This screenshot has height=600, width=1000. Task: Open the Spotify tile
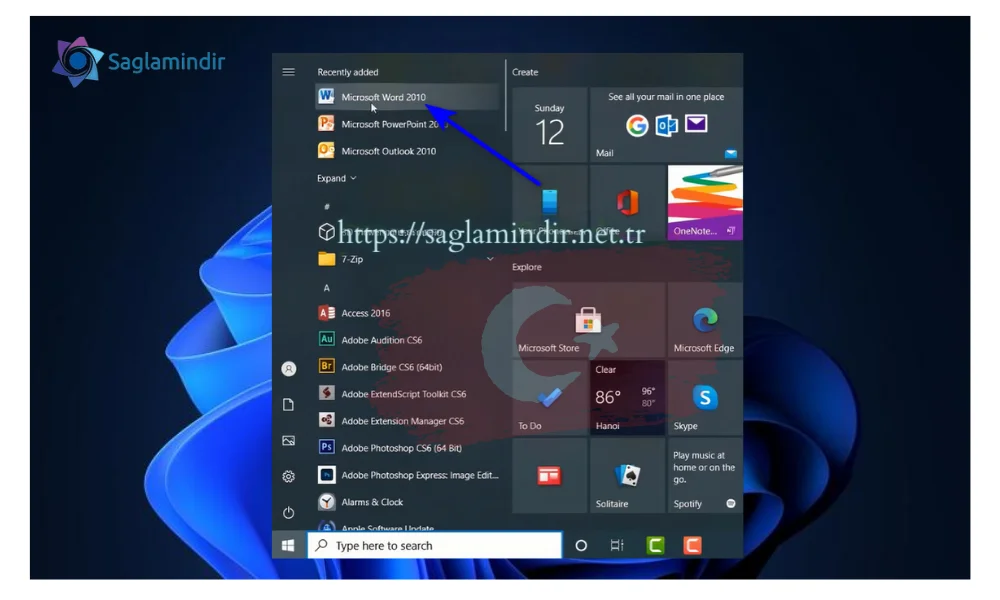[705, 475]
